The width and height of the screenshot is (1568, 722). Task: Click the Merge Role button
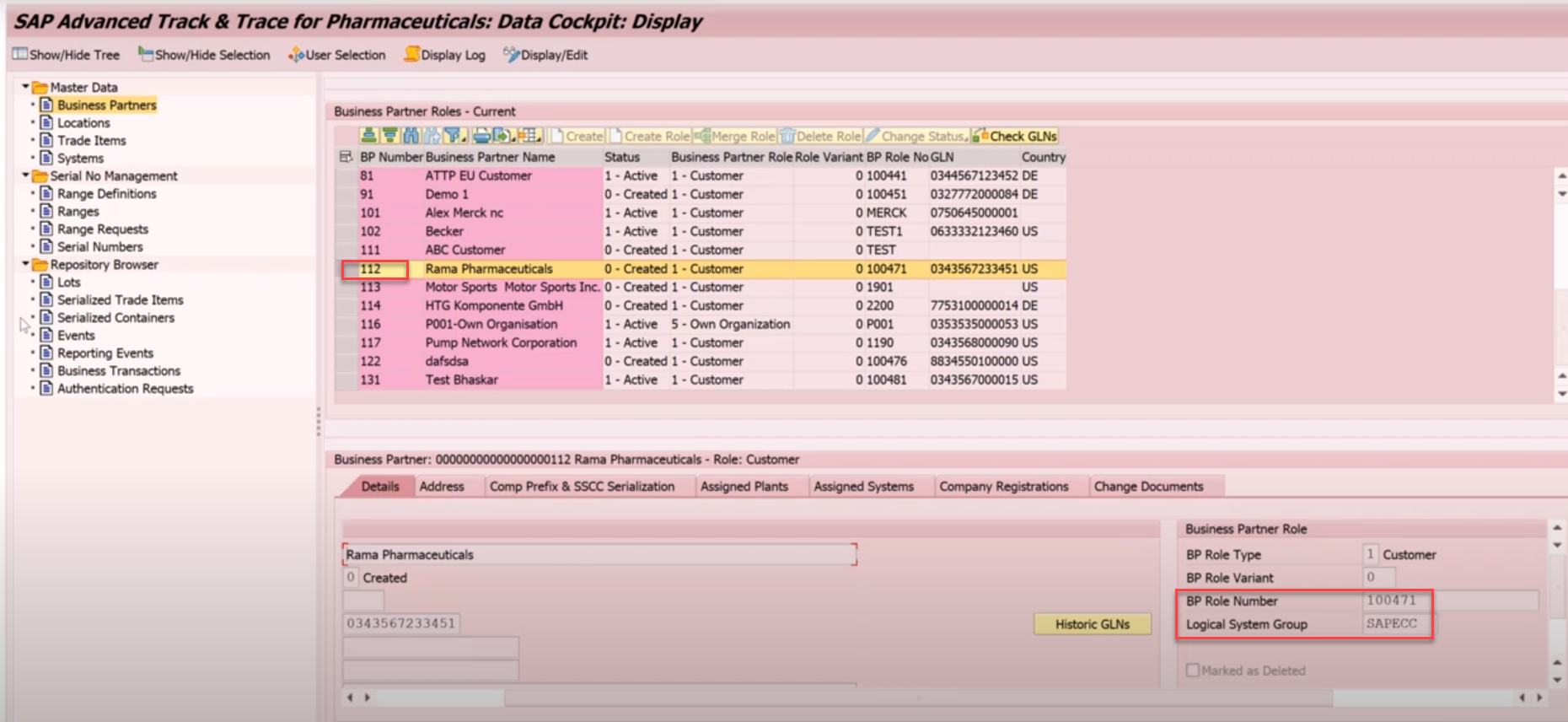click(x=734, y=136)
